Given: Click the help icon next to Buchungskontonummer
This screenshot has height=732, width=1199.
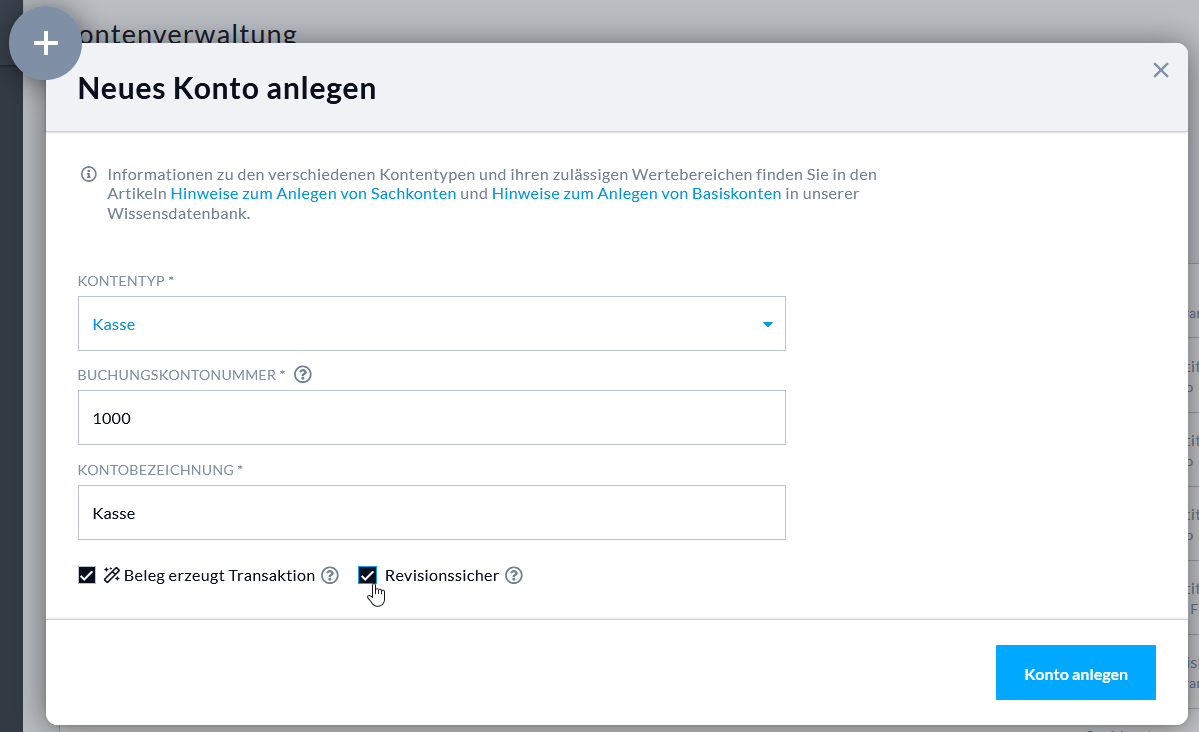Looking at the screenshot, I should click(303, 375).
